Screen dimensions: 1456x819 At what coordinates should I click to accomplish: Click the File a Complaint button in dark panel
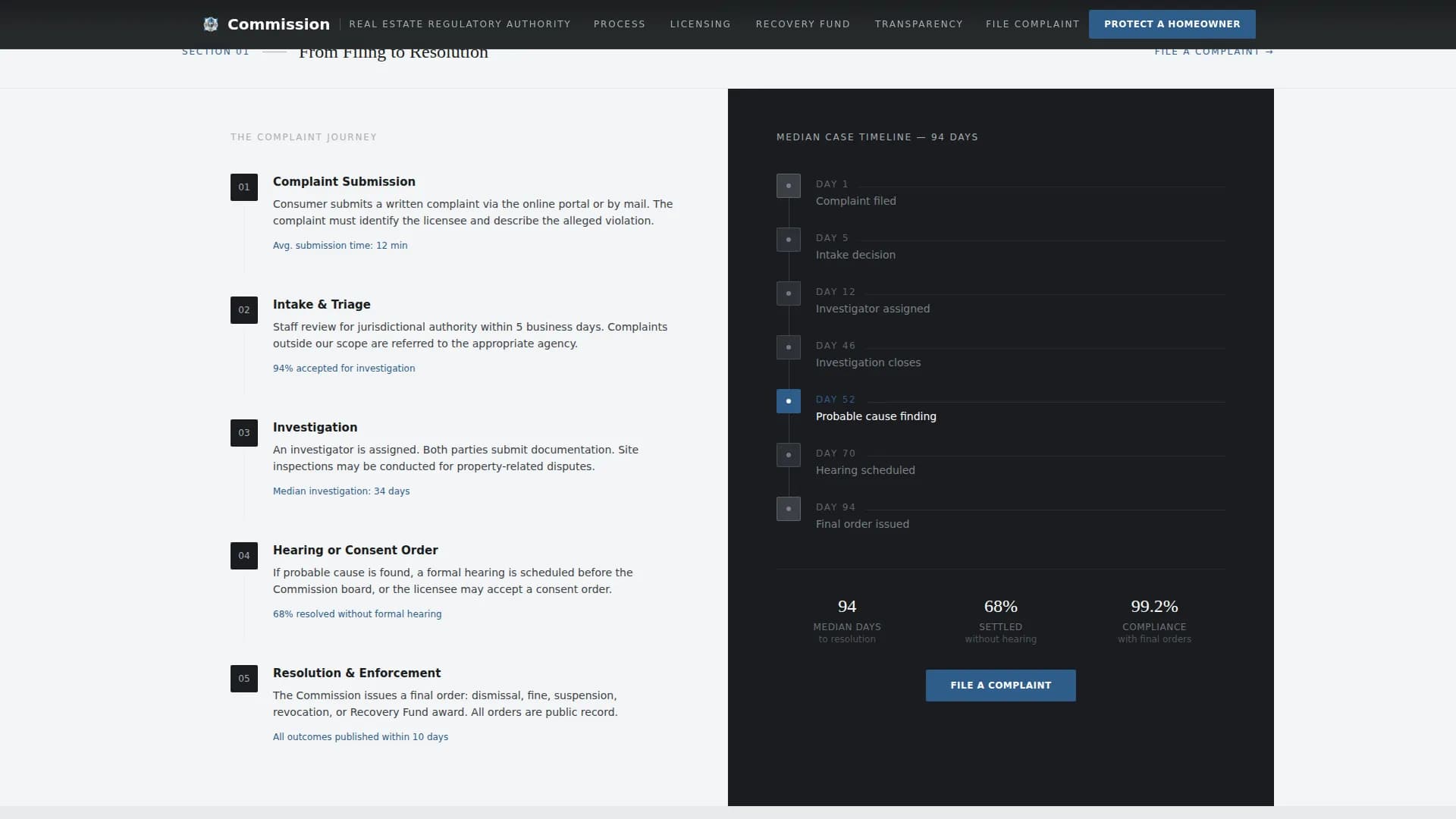point(1001,686)
